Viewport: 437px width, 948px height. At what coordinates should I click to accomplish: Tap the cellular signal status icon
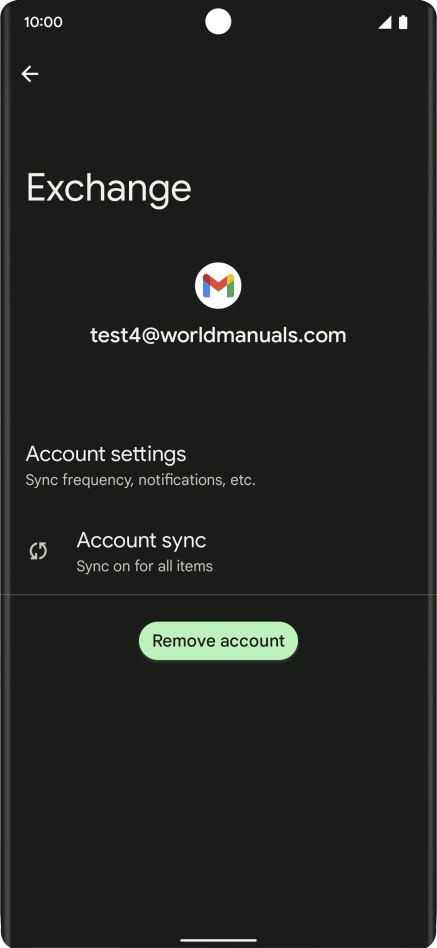pos(384,22)
